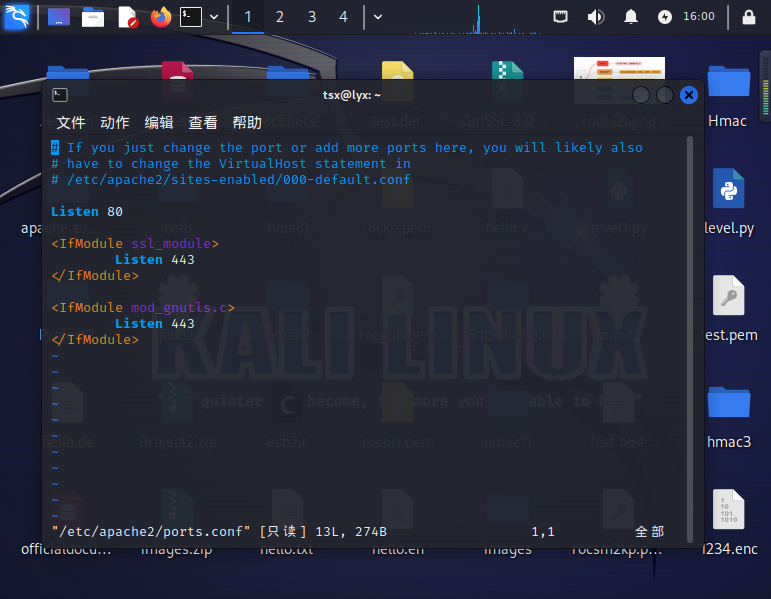Screen dimensions: 771x599
Task: Open the network connection tray icon
Action: click(561, 17)
